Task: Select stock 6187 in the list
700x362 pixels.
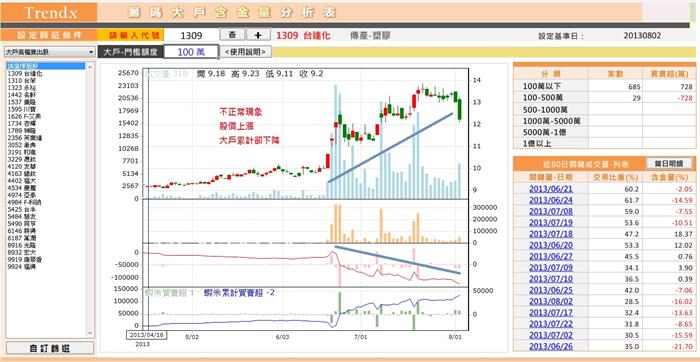Action: pos(22,238)
